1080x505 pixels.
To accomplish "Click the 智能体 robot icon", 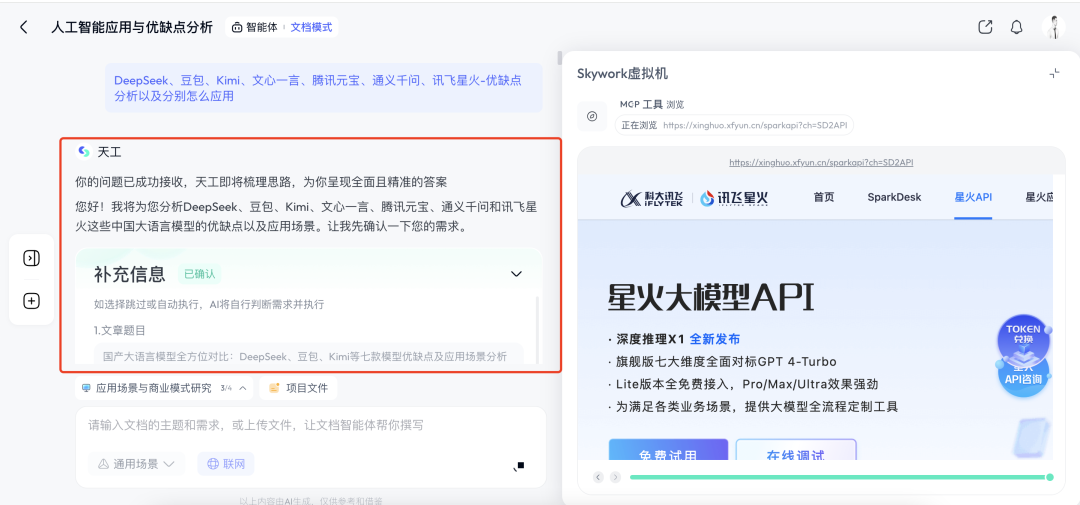I will 237,28.
